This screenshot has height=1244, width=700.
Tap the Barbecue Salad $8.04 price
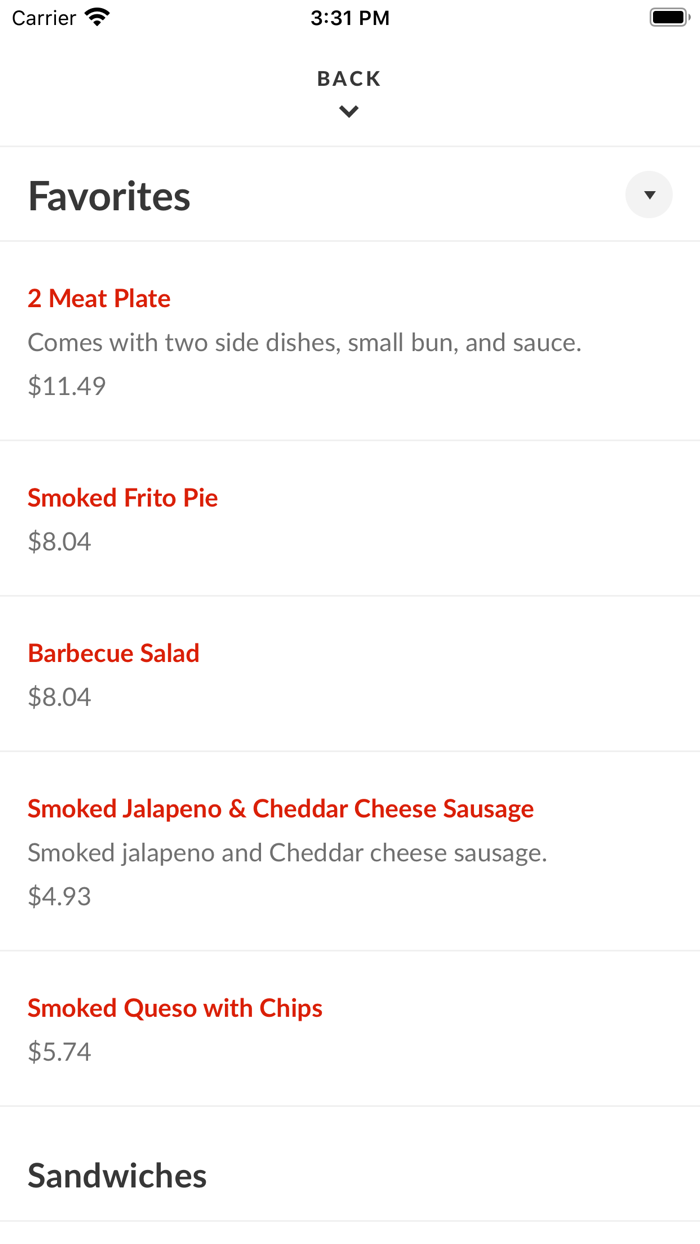59,696
